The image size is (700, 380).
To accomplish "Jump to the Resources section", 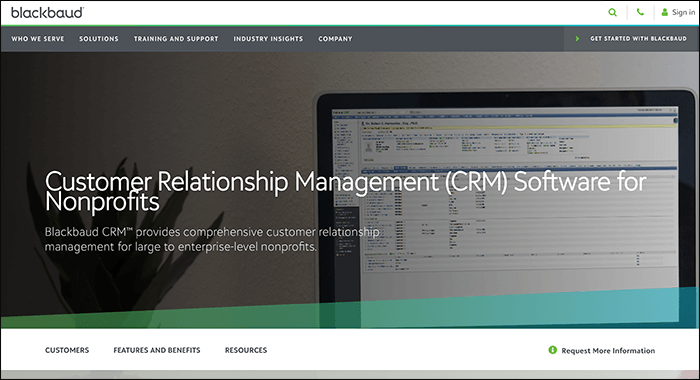I will (x=246, y=350).
